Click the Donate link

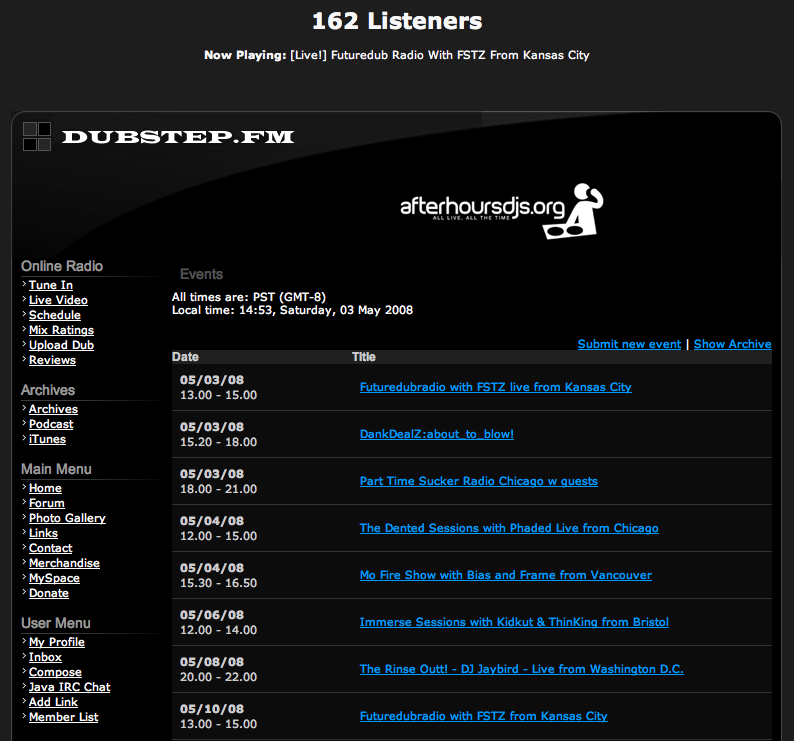[49, 593]
